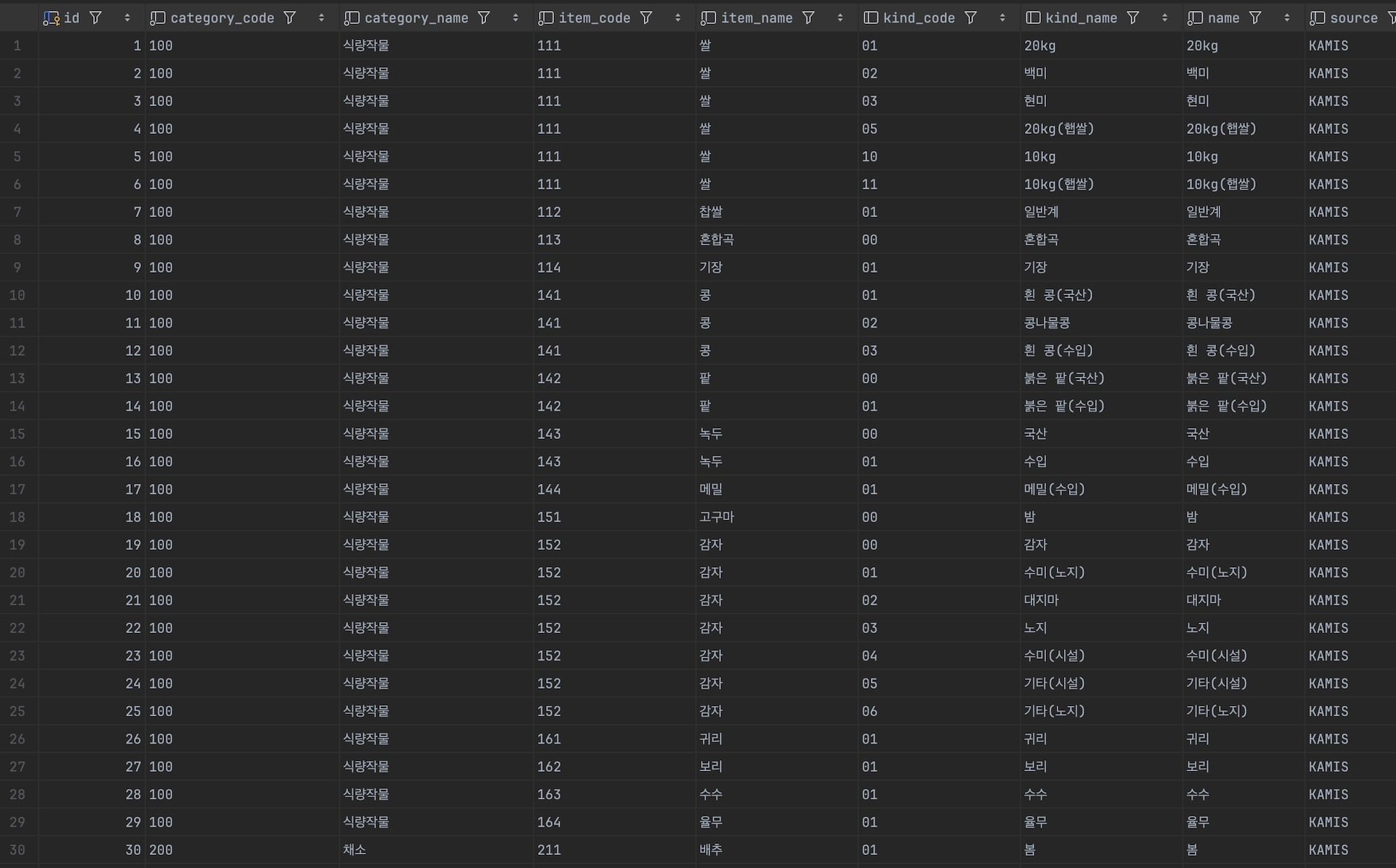This screenshot has width=1396, height=868.
Task: Click item_code cell 211
Action: (549, 850)
